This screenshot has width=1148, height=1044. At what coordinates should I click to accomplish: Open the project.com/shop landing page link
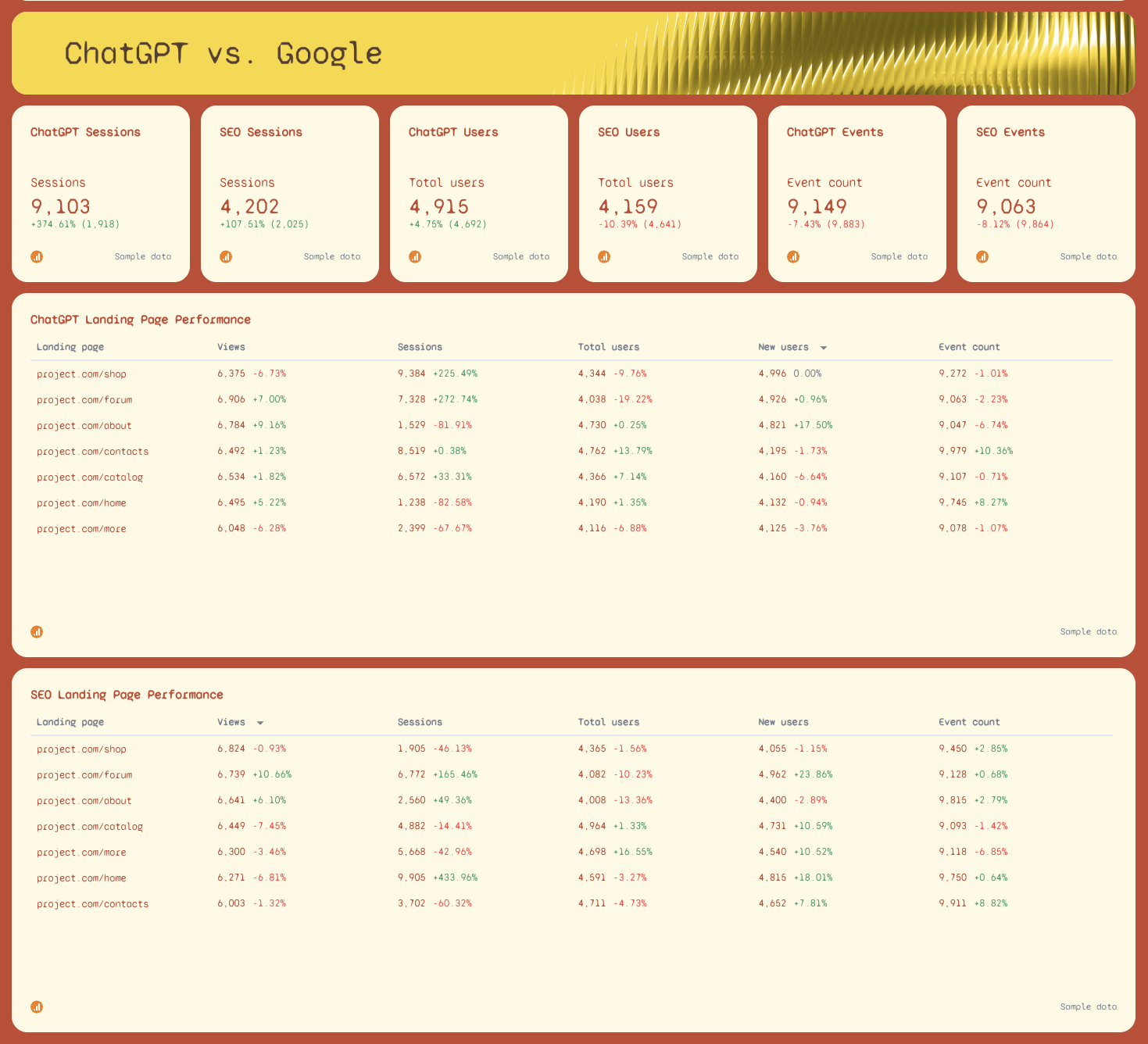81,374
